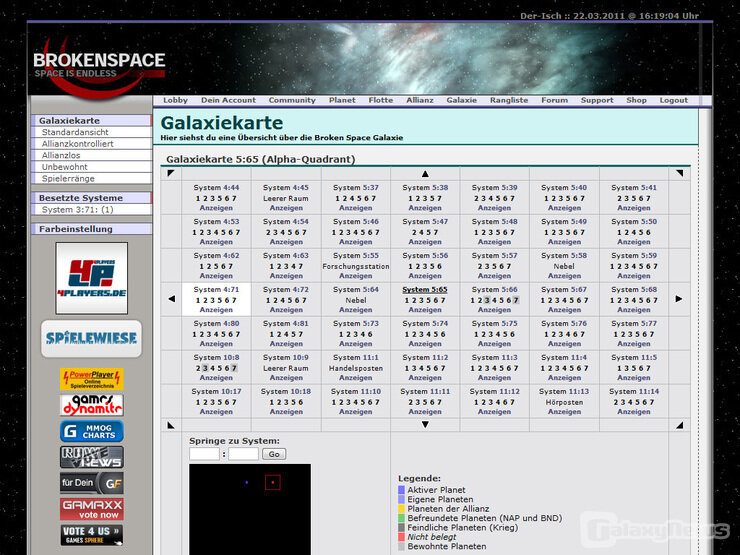Click Anzeigen under System 11:13 Hörposten

[564, 412]
